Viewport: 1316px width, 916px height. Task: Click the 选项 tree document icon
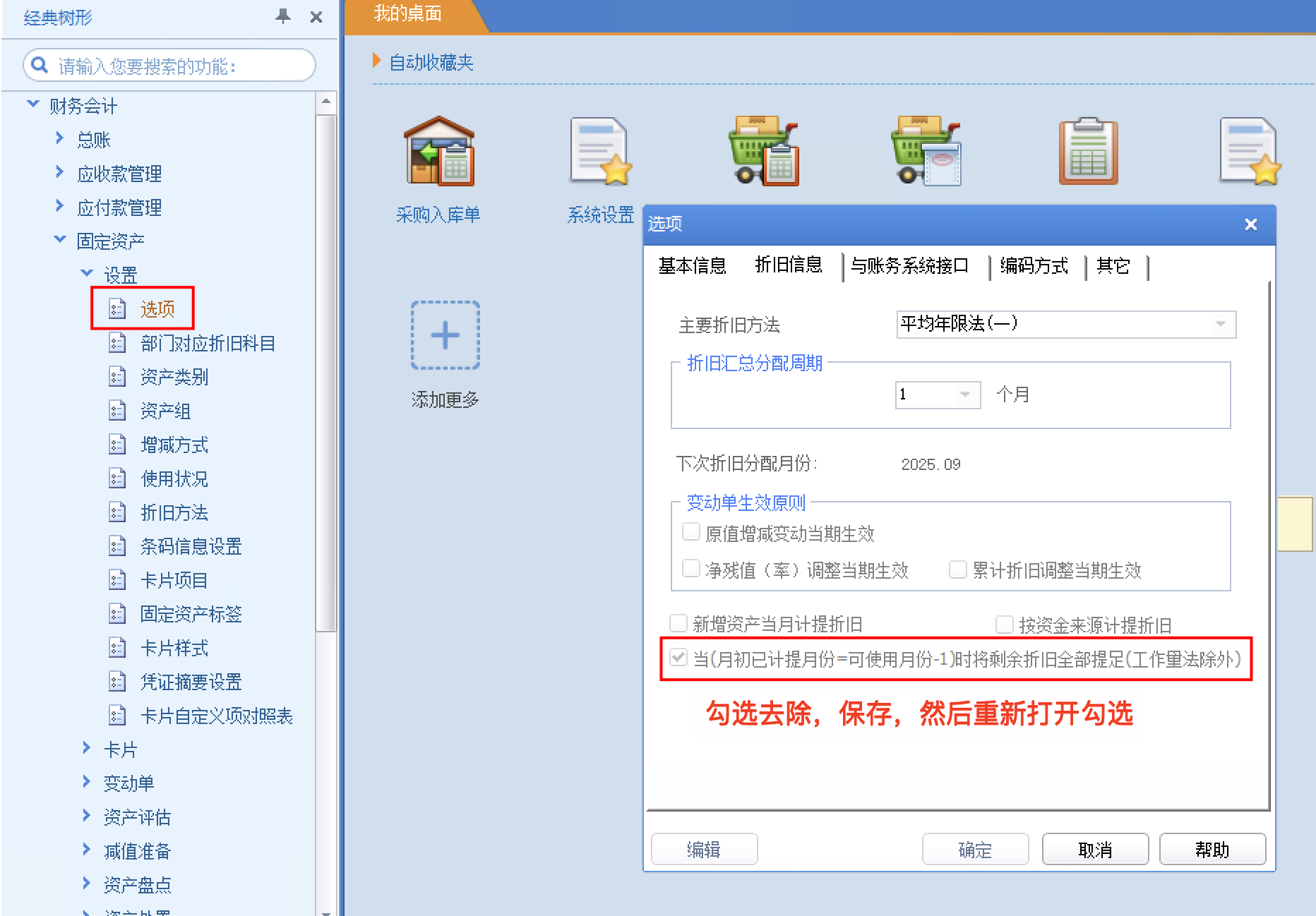117,308
